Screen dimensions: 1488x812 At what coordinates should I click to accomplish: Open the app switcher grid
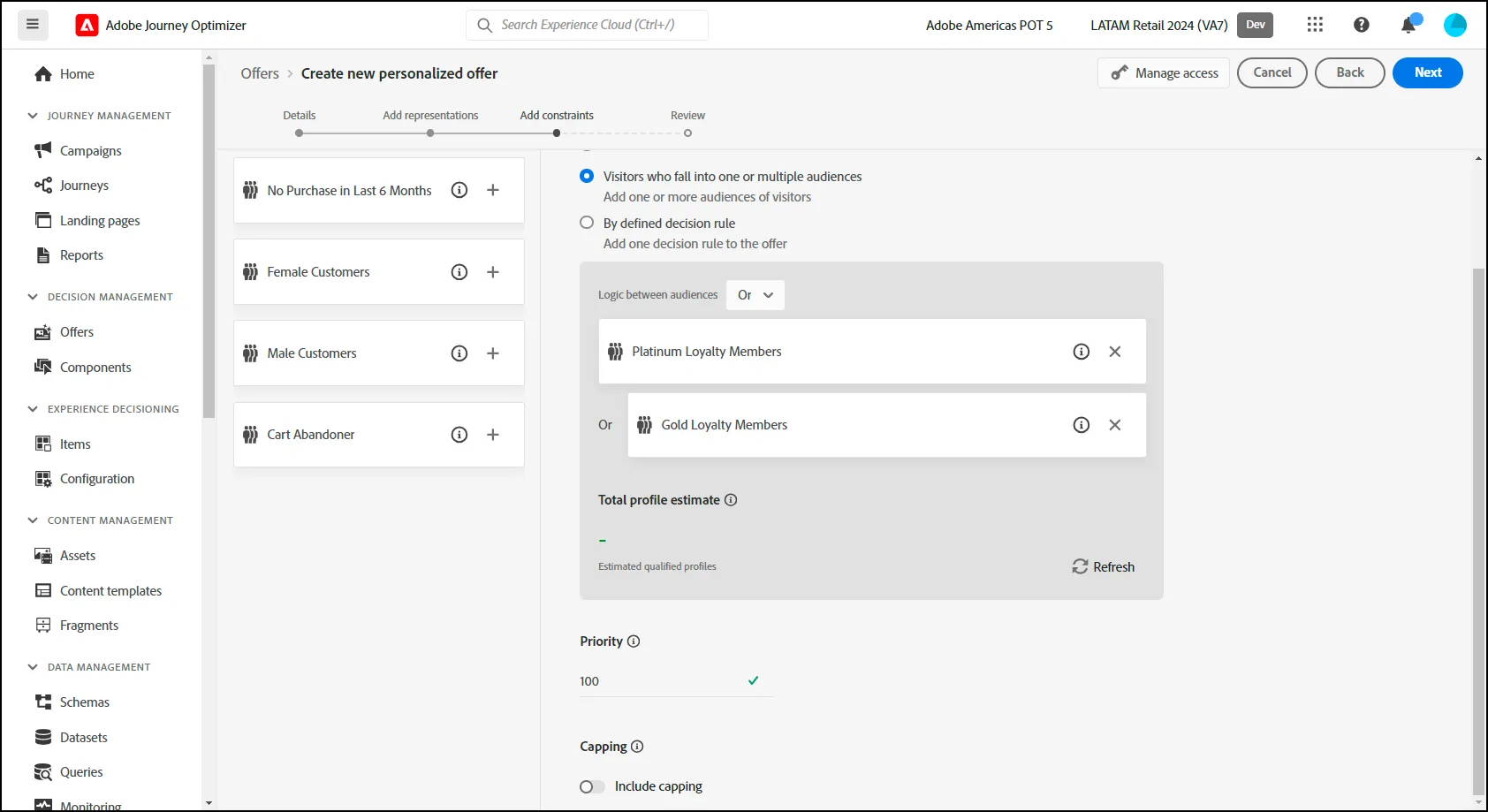click(x=1315, y=25)
